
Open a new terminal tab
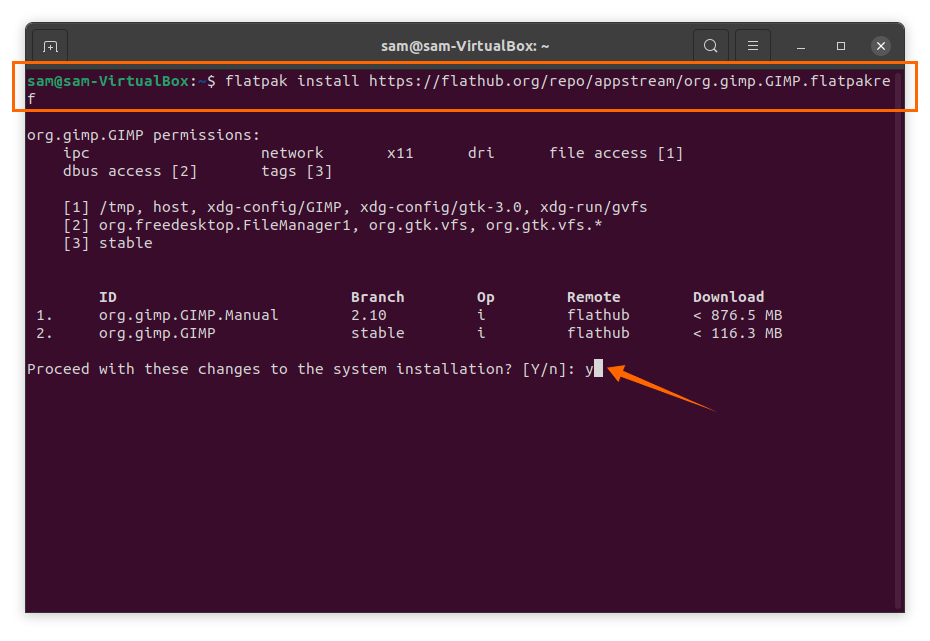click(x=50, y=46)
